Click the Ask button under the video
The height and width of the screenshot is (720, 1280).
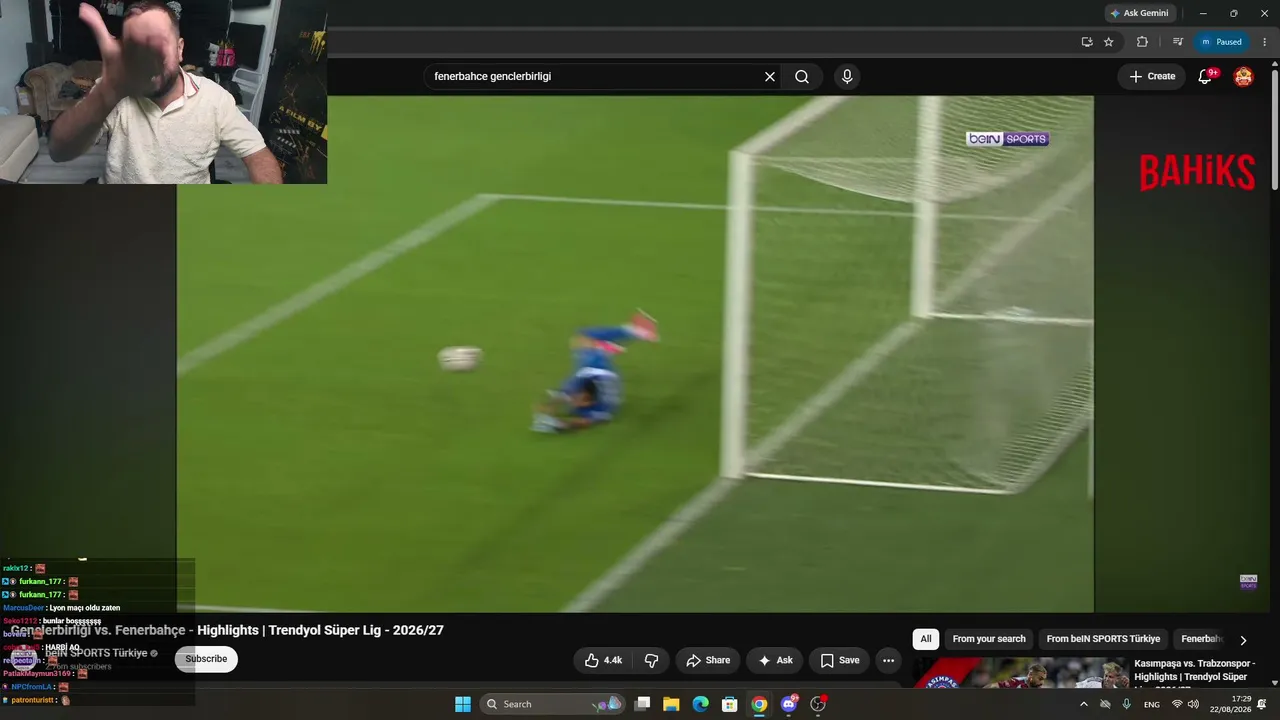coord(775,660)
